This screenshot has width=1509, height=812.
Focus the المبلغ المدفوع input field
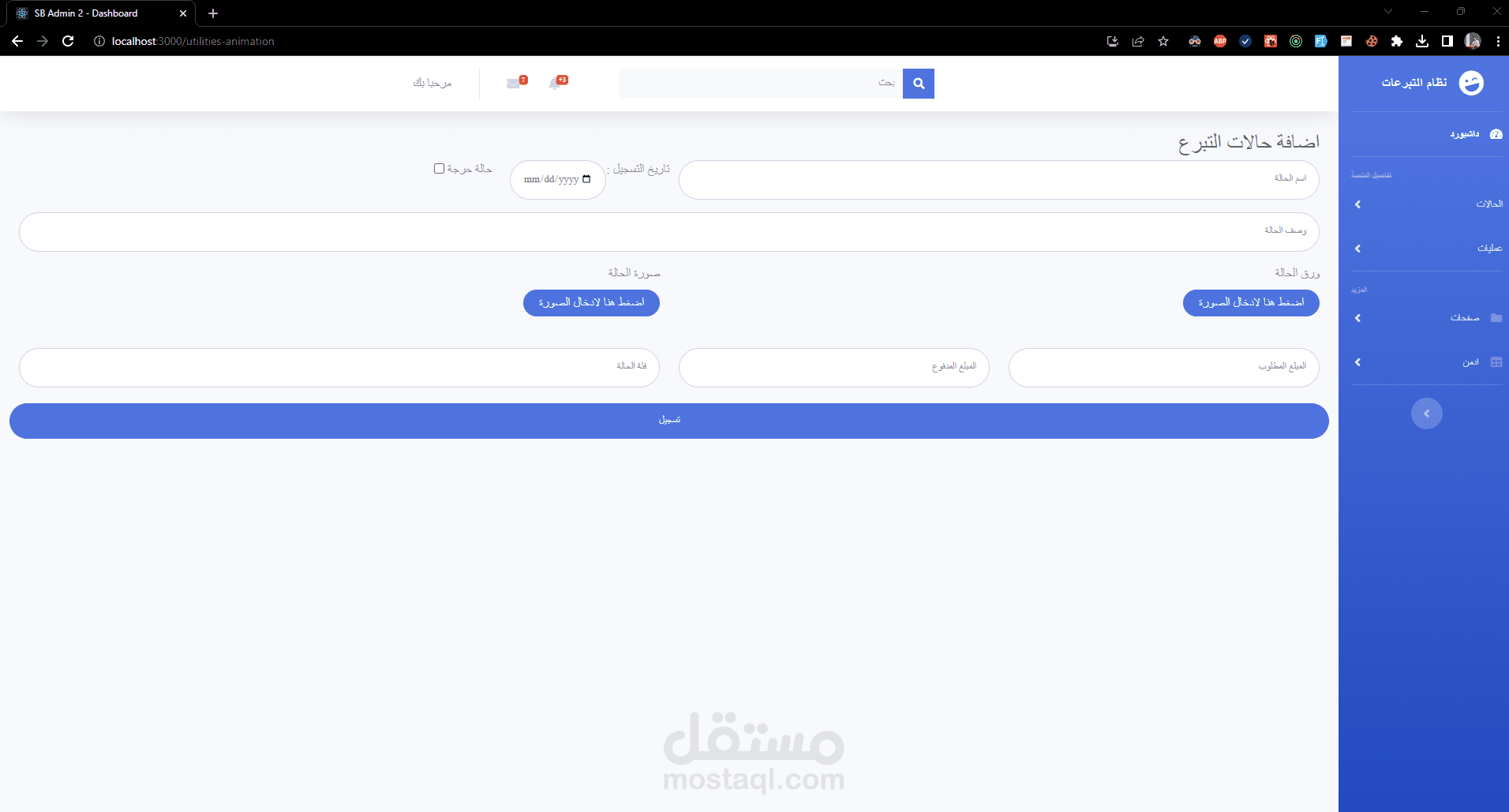pos(833,368)
